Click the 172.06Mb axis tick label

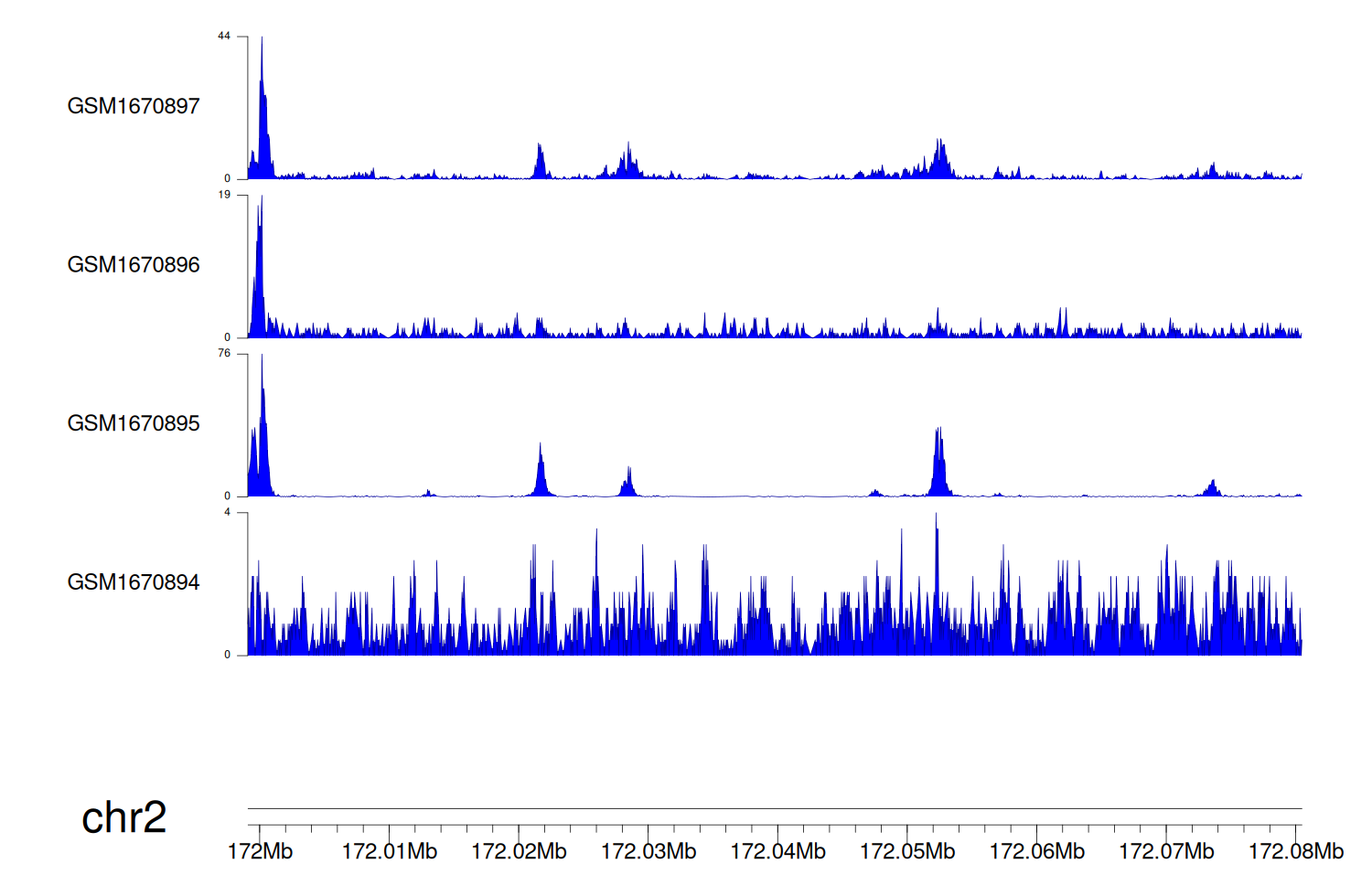(x=1036, y=851)
